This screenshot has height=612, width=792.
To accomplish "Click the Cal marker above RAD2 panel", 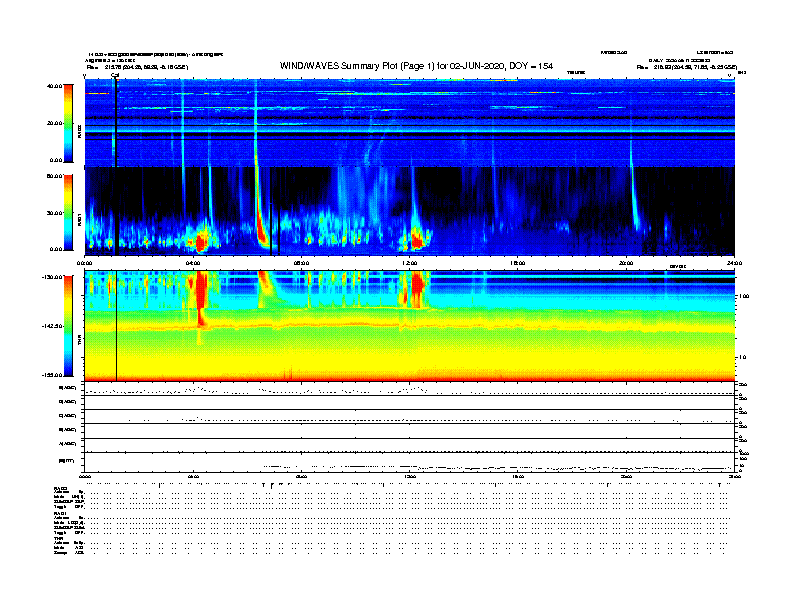I will click(x=115, y=75).
